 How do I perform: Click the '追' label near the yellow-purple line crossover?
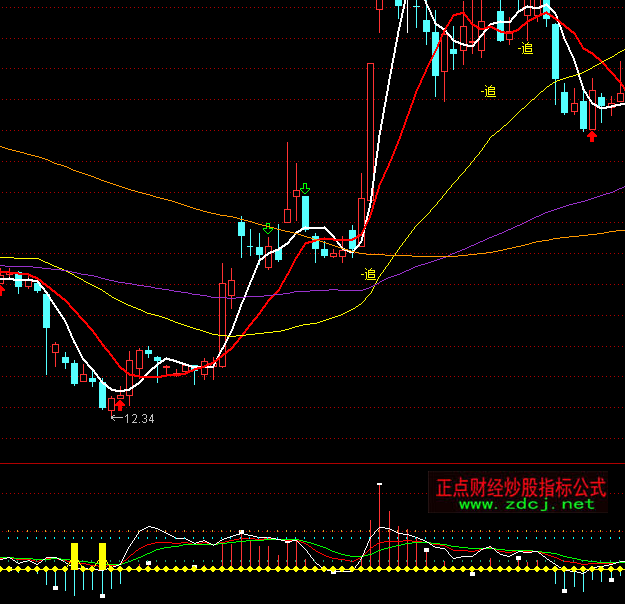tap(369, 274)
